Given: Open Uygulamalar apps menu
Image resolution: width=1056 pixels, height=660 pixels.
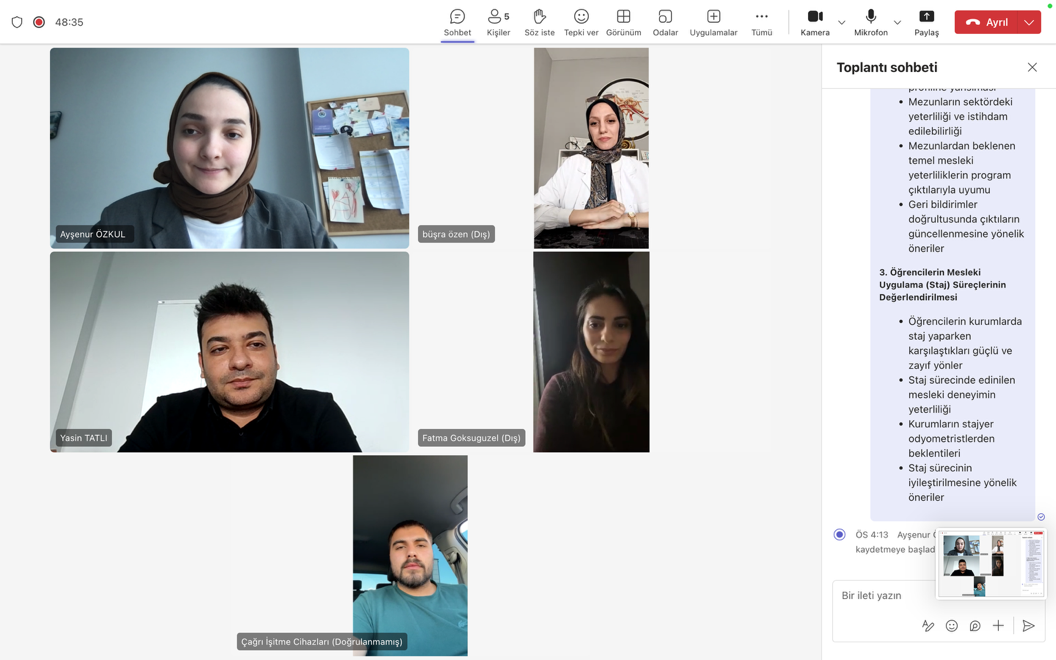Looking at the screenshot, I should pos(713,22).
